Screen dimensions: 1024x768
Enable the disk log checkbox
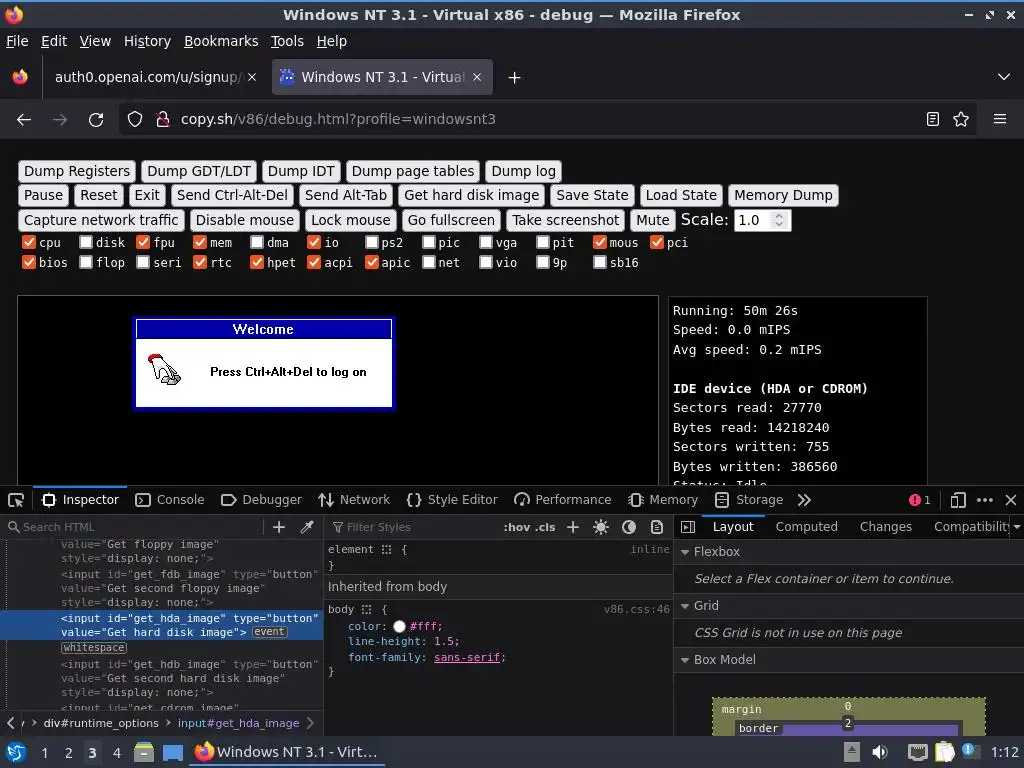(x=86, y=242)
